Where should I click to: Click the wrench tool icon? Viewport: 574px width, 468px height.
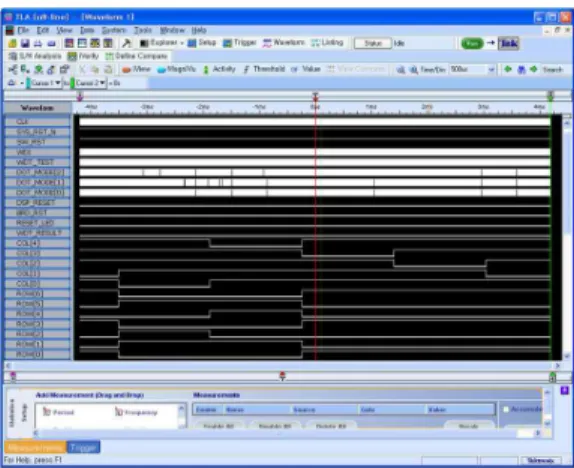point(127,43)
